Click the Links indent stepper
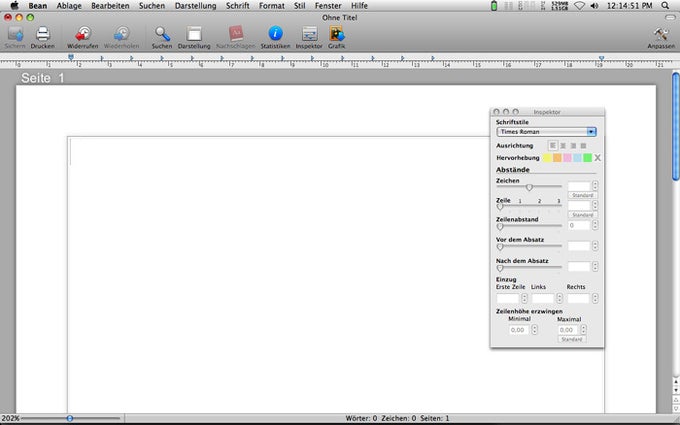The image size is (680, 425). [x=559, y=298]
